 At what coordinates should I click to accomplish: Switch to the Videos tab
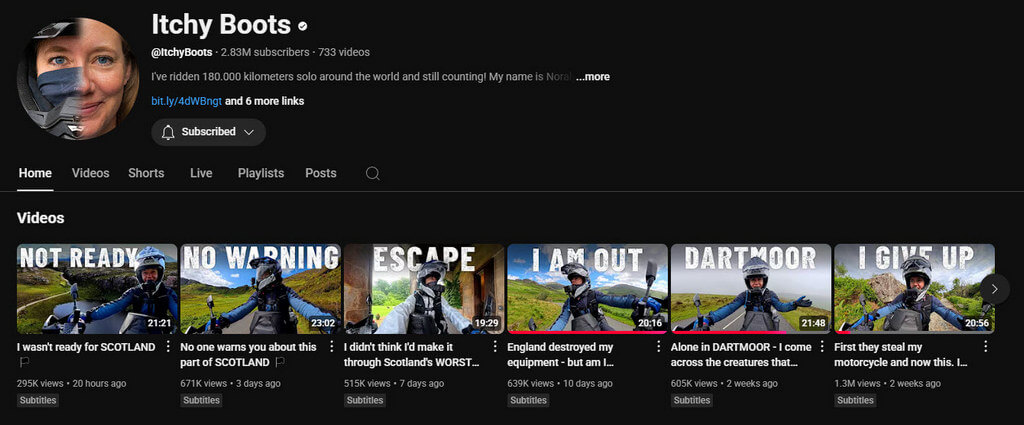coord(91,173)
